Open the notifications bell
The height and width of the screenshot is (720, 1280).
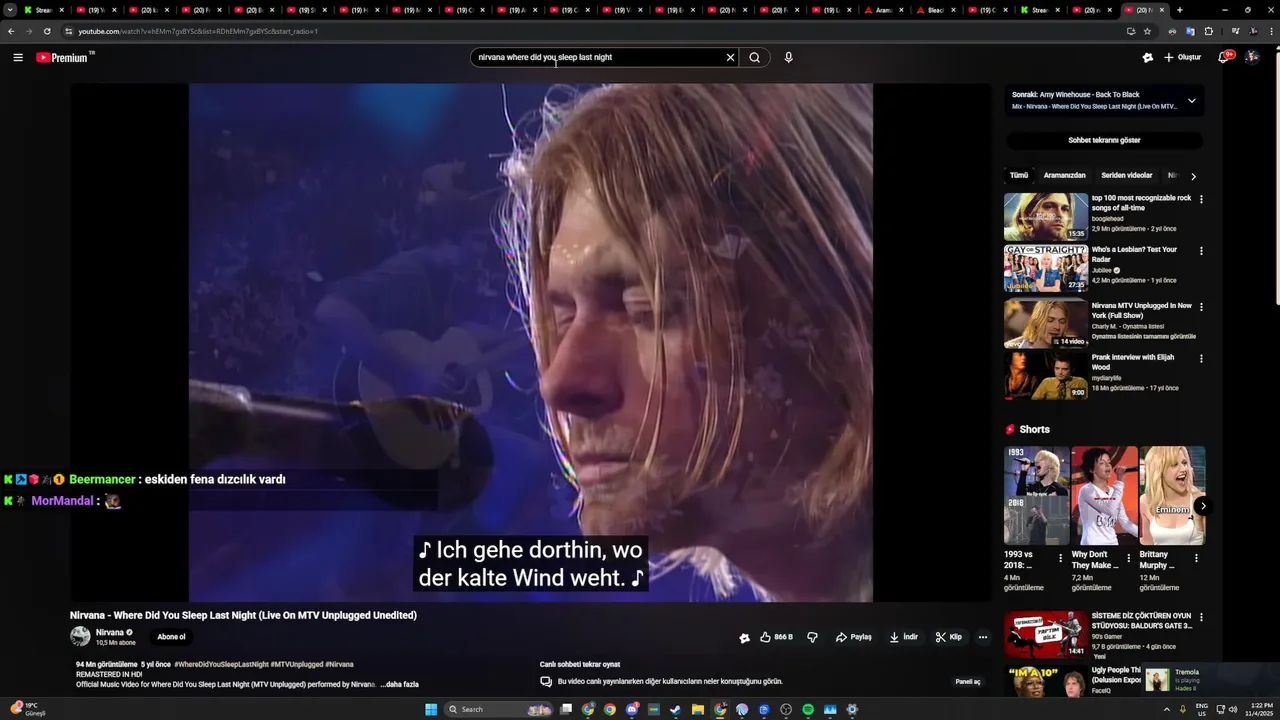[1223, 57]
